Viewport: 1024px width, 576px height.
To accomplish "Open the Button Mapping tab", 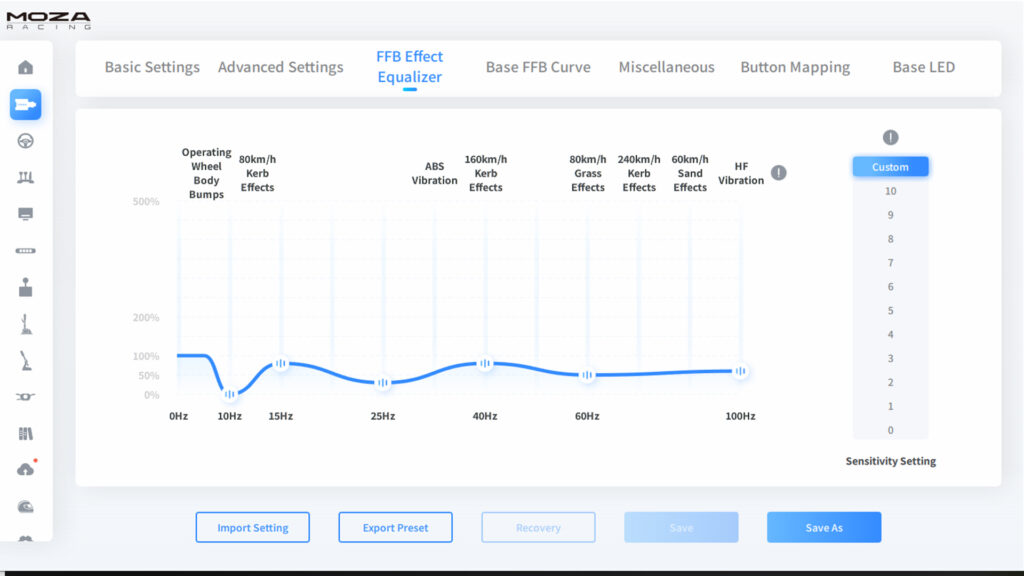I will 795,67.
